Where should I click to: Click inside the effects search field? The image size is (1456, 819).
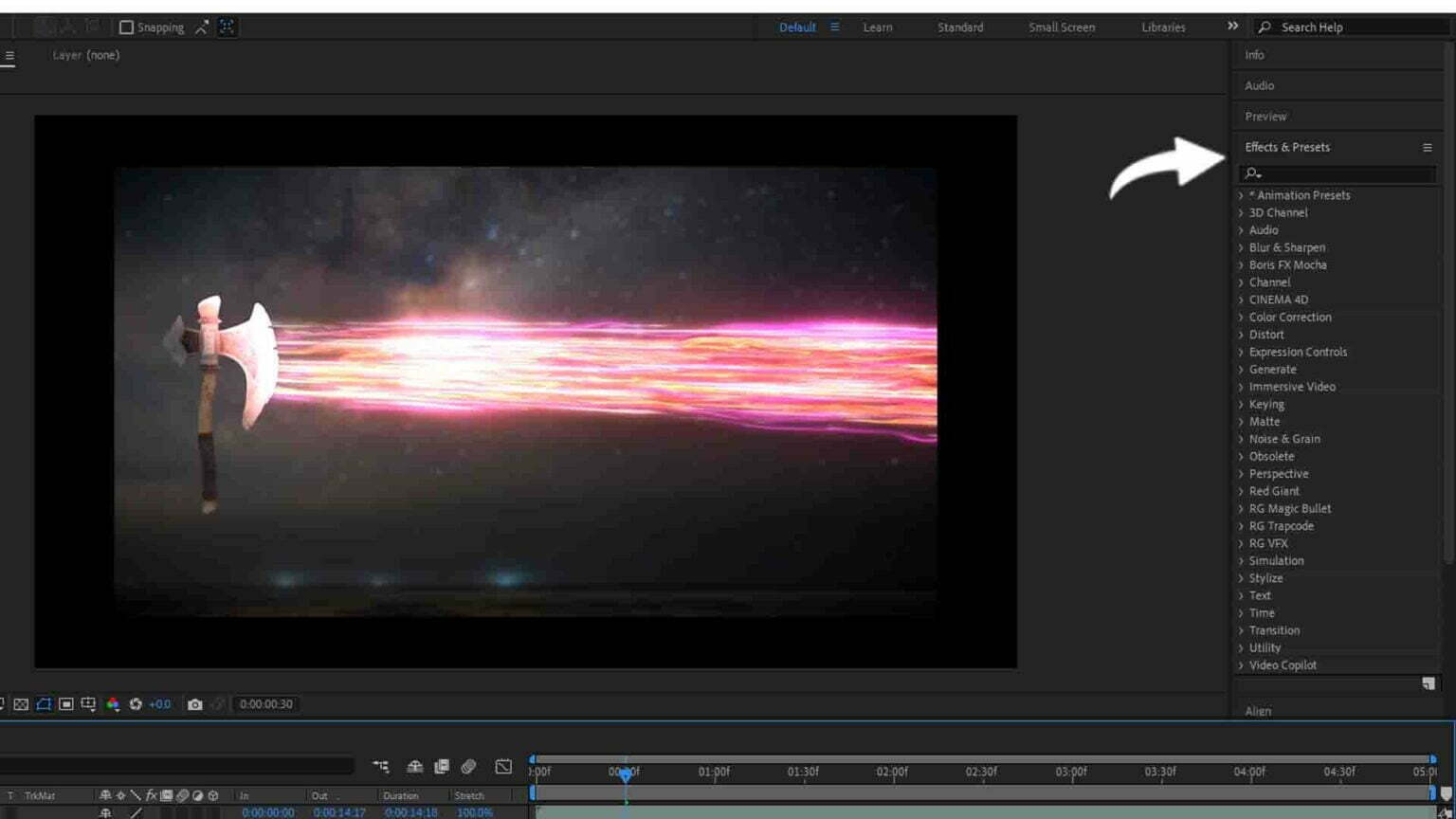click(1337, 173)
